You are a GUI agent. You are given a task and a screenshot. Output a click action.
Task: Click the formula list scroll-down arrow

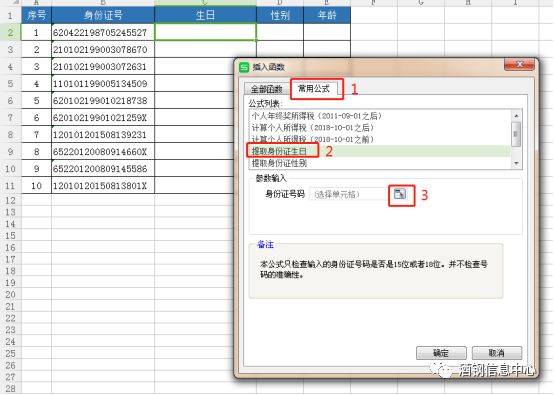[x=516, y=163]
